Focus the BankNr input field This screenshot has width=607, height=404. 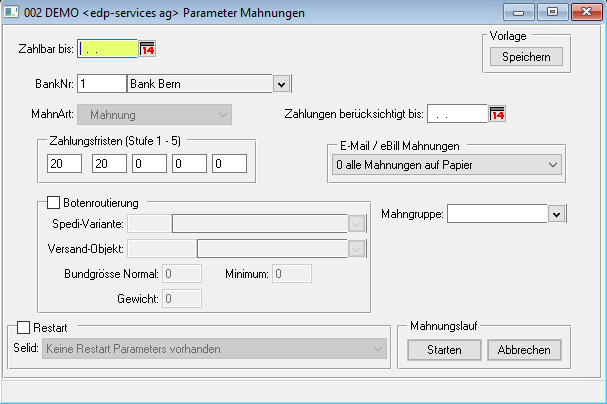(101, 84)
